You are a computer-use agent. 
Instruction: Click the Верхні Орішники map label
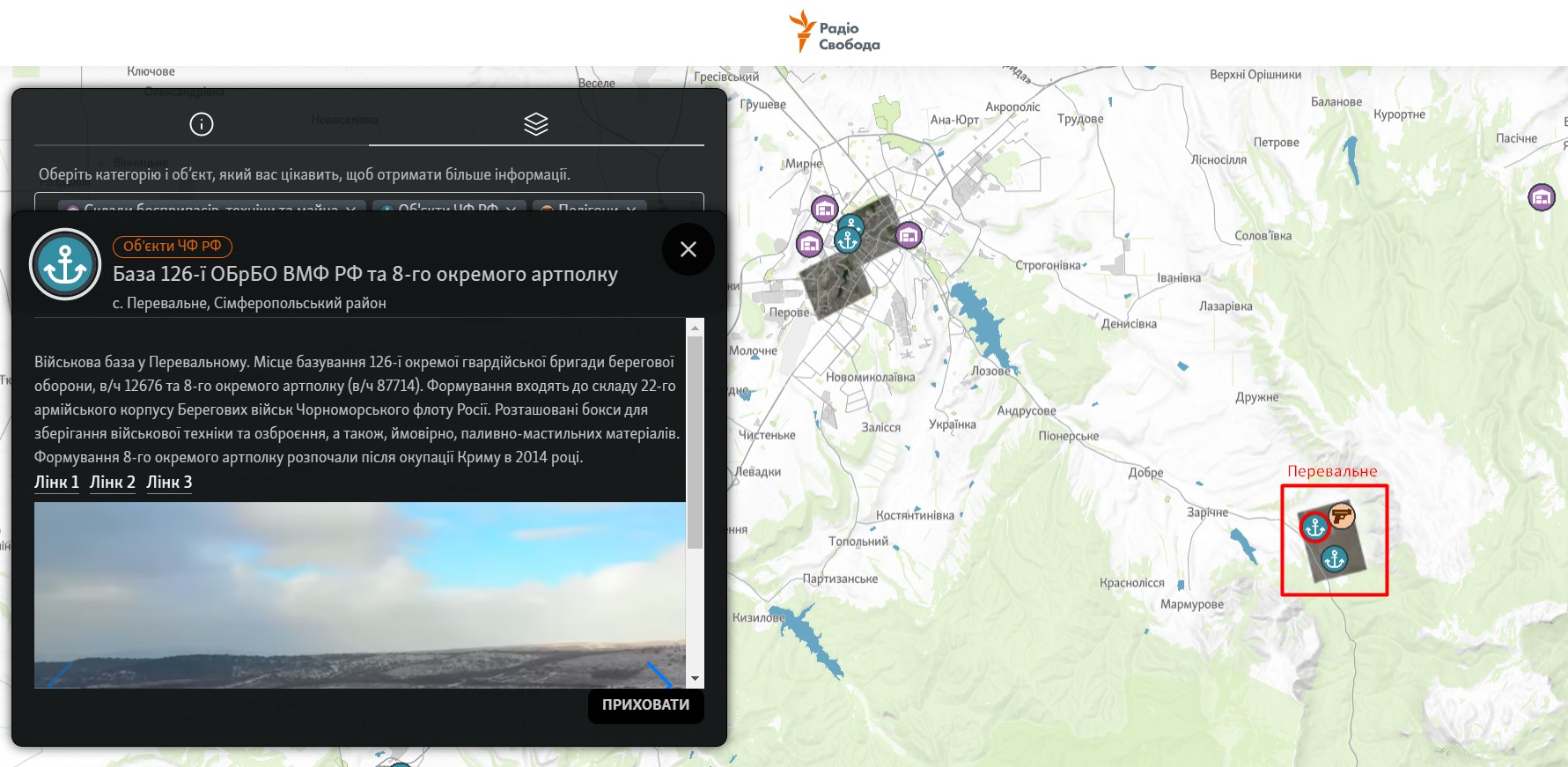(1255, 75)
